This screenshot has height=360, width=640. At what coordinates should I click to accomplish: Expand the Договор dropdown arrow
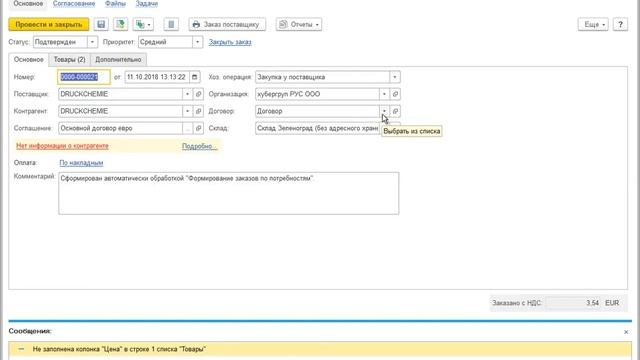tap(384, 111)
